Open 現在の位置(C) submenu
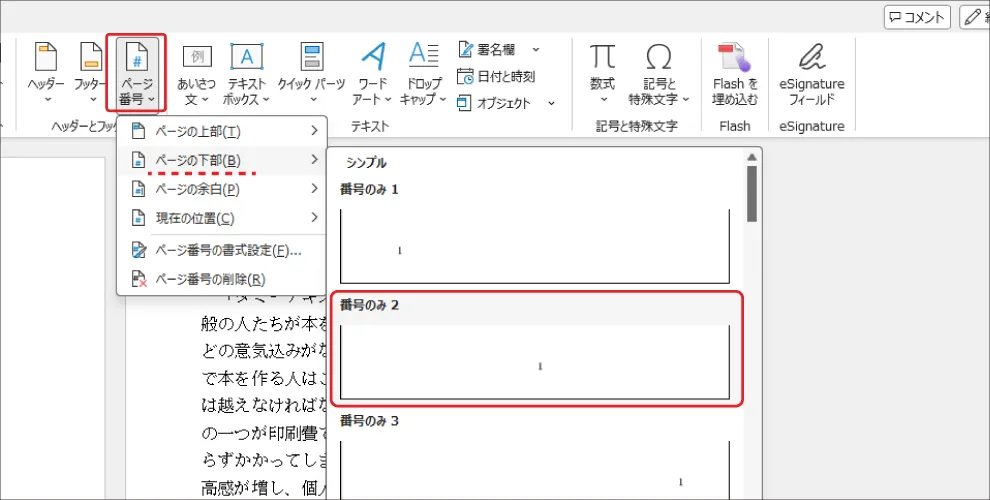990x500 pixels. pyautogui.click(x=222, y=218)
